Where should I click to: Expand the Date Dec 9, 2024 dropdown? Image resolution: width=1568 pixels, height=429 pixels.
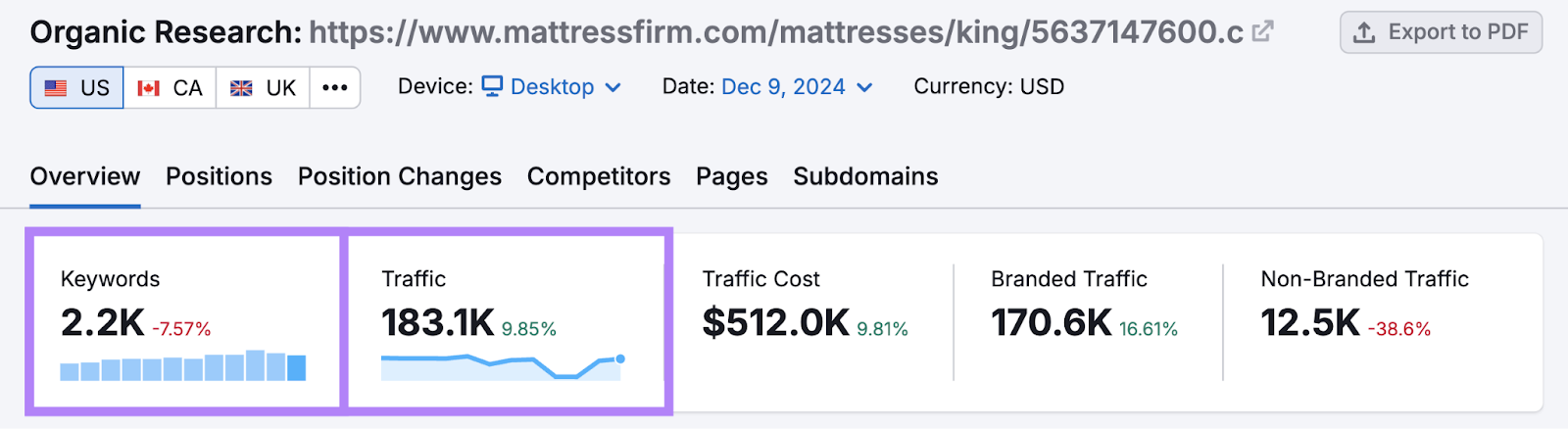[796, 87]
